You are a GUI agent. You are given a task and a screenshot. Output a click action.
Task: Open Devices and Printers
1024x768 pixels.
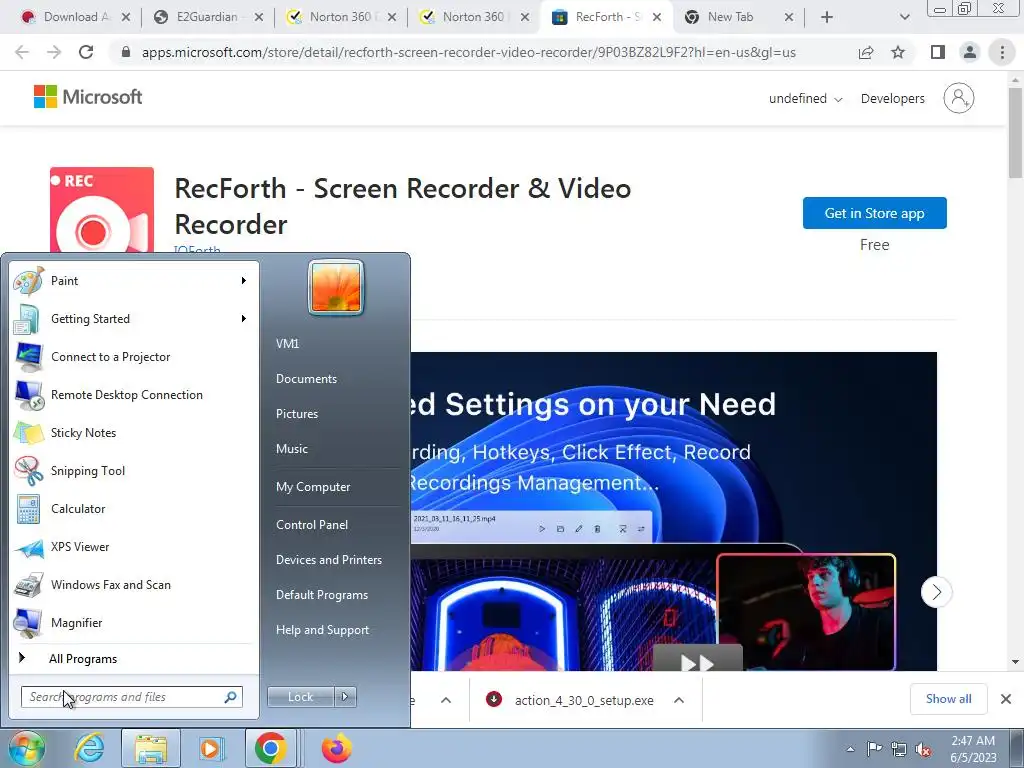tap(328, 560)
